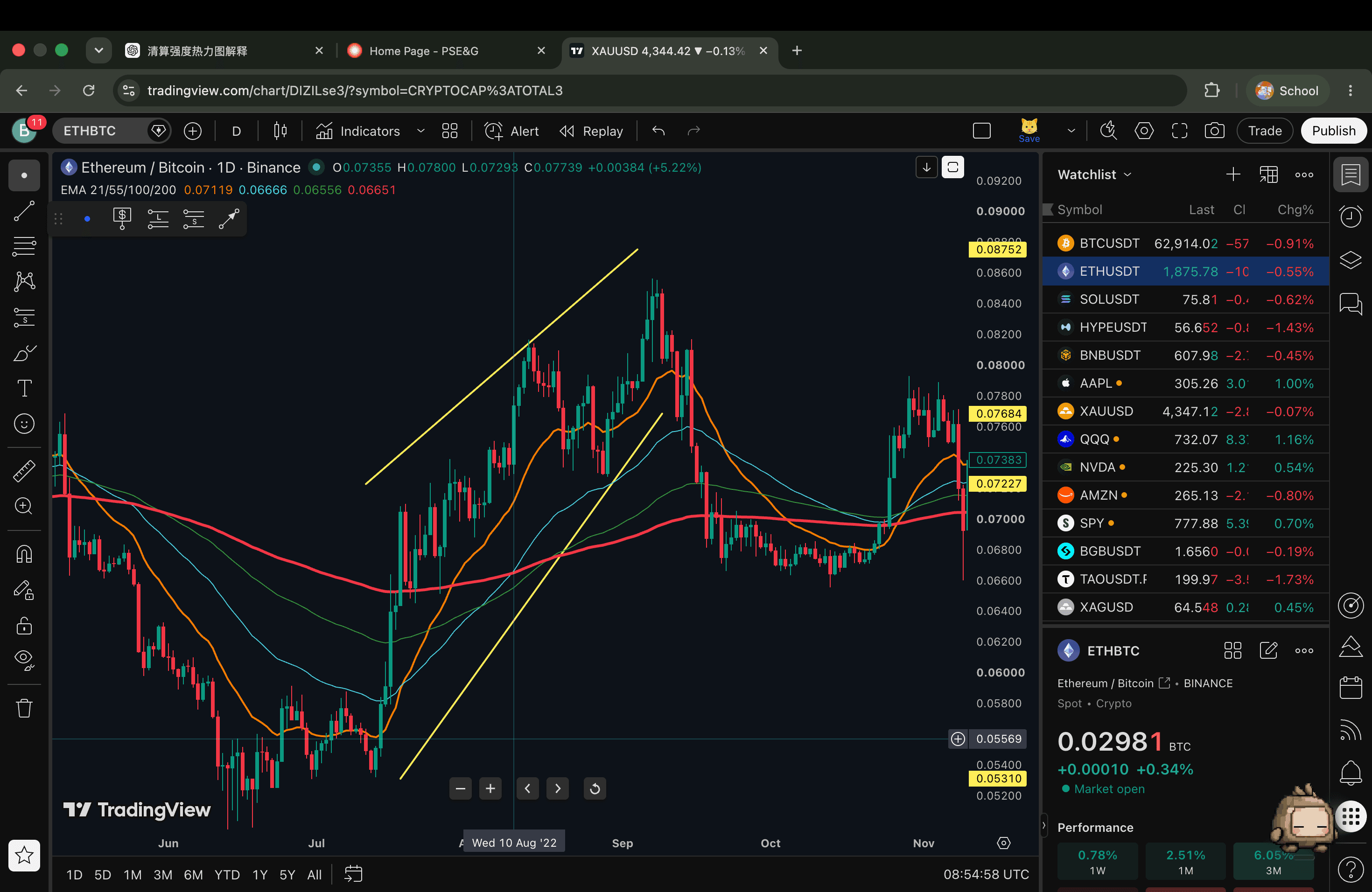This screenshot has height=892, width=1372.
Task: Open the notifications bell icon
Action: (x=1350, y=772)
